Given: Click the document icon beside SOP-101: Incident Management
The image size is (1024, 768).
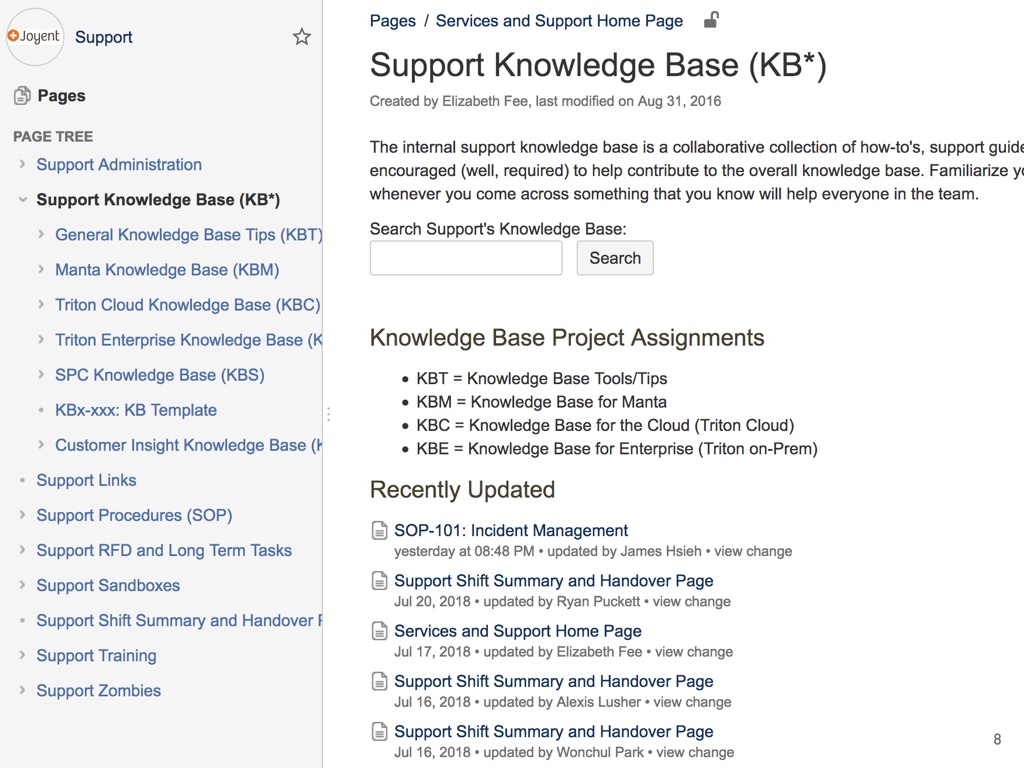Looking at the screenshot, I should 379,530.
